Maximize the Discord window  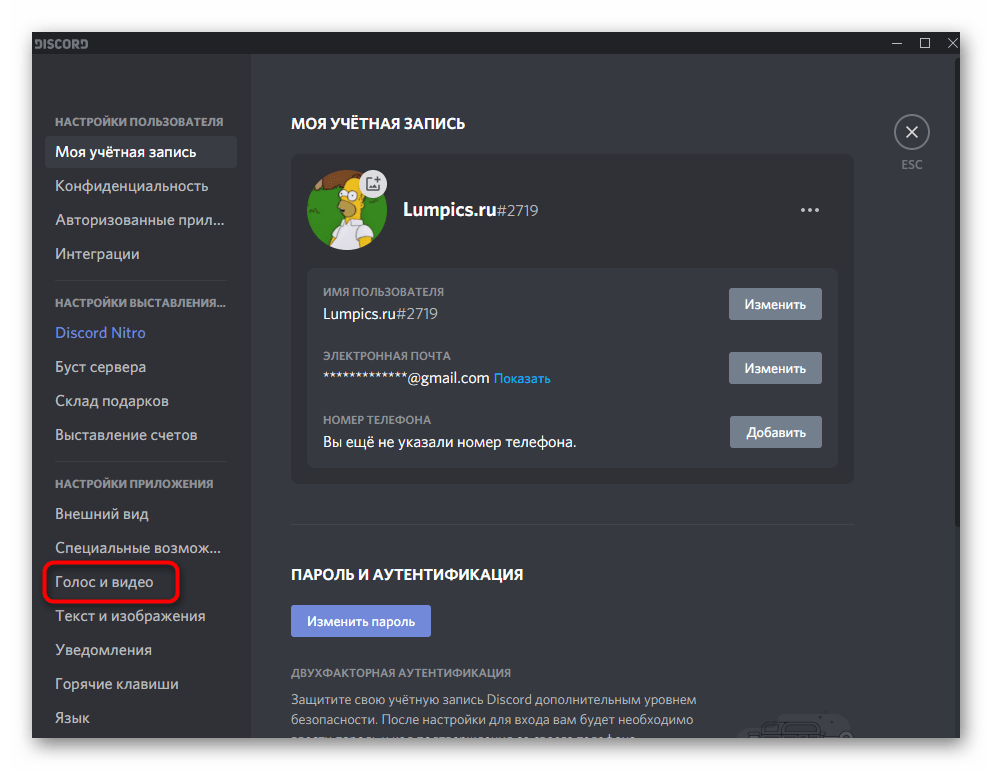pos(925,43)
